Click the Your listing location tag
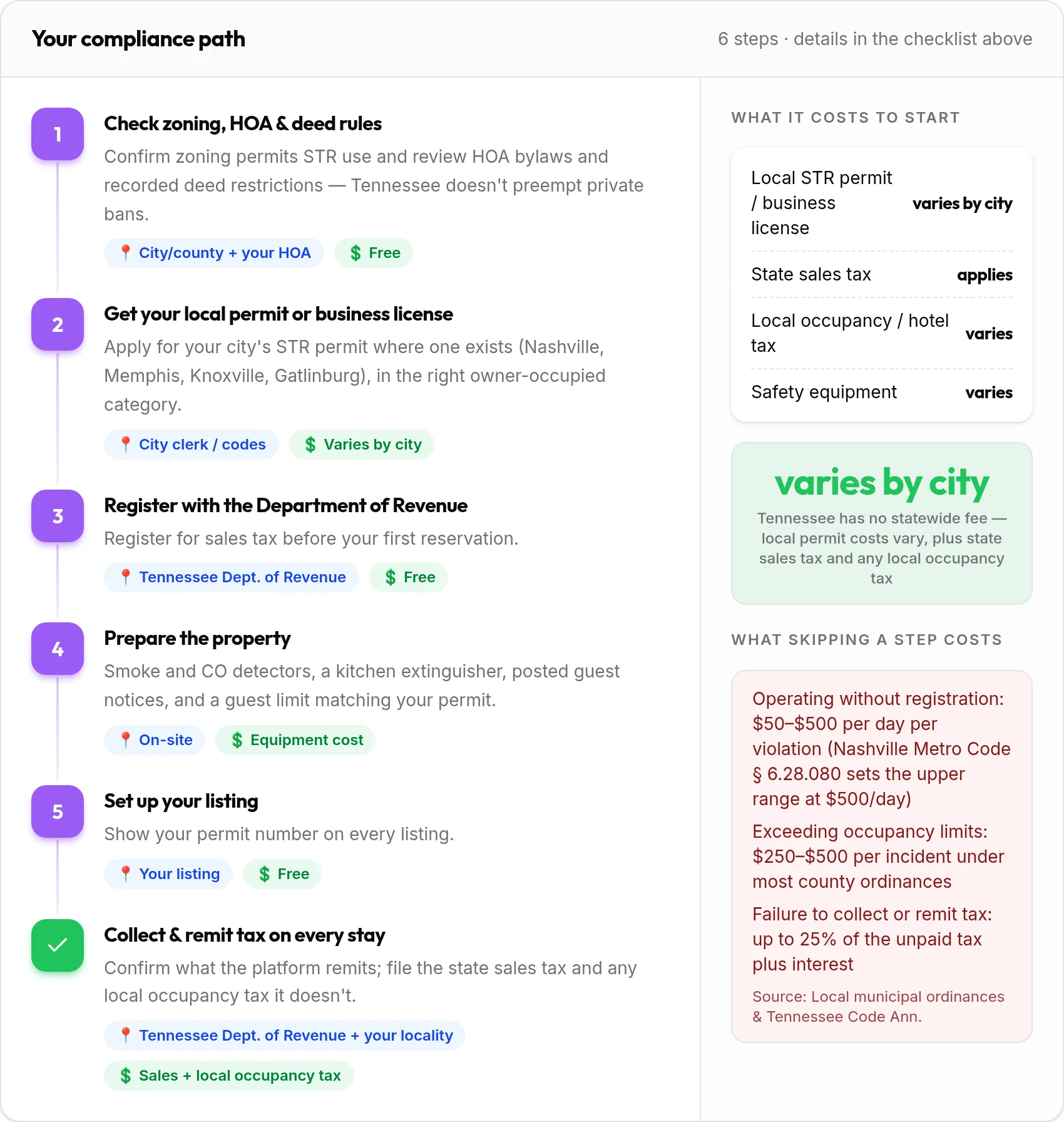 [168, 874]
